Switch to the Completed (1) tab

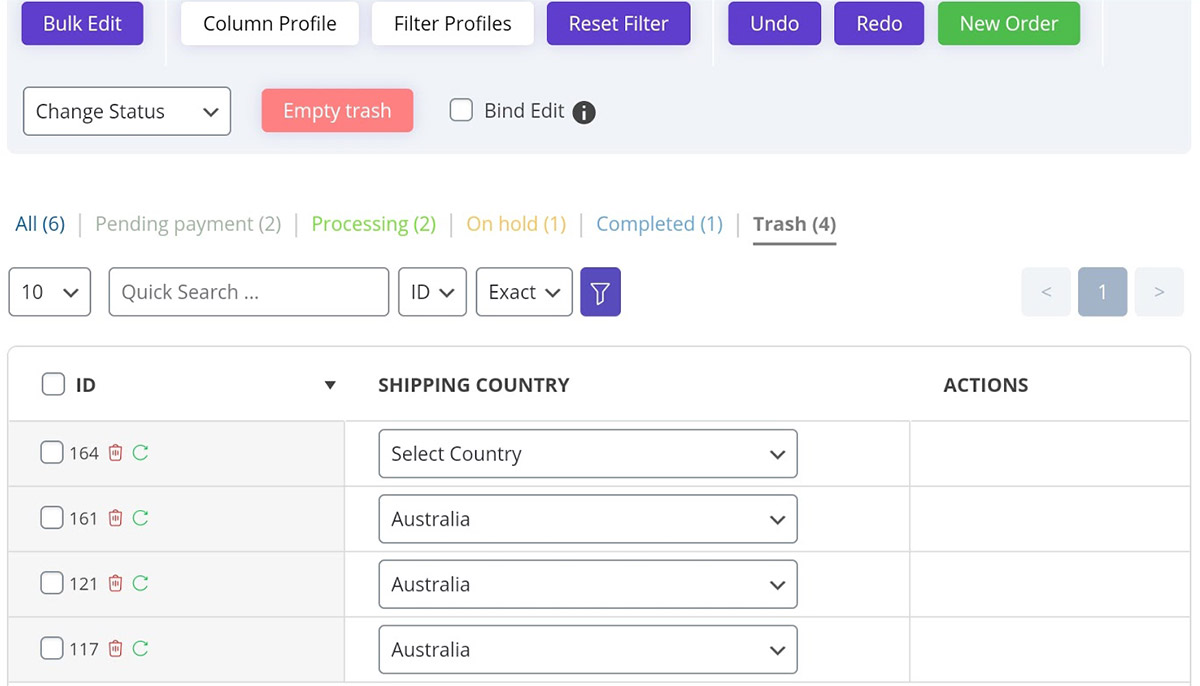click(659, 224)
